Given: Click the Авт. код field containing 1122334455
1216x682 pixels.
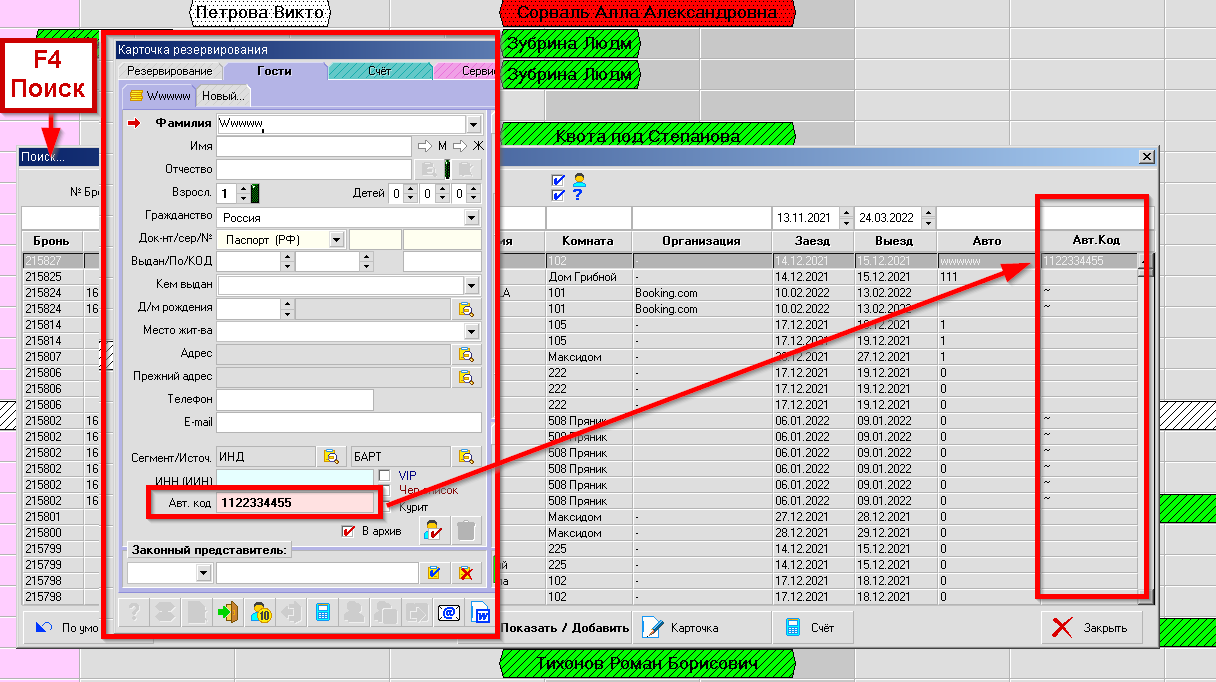Looking at the screenshot, I should pyautogui.click(x=295, y=503).
